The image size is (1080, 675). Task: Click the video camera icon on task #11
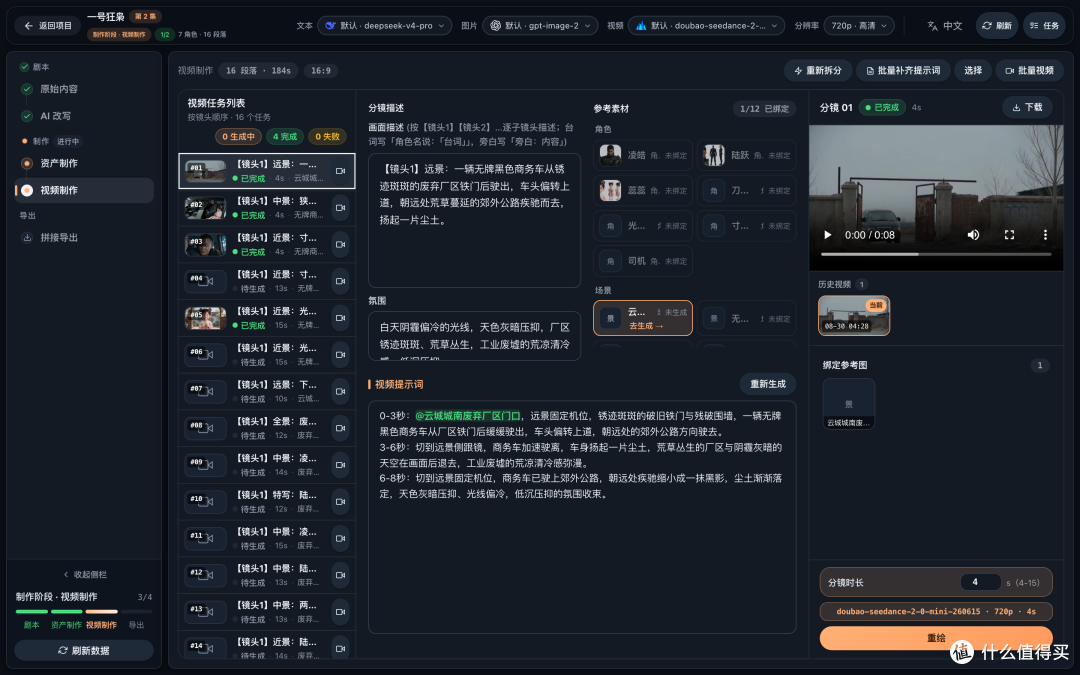tap(340, 538)
